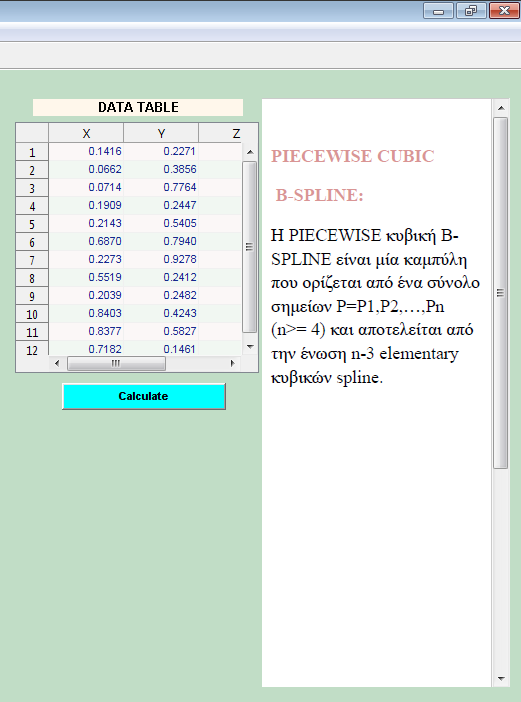
Task: Click the data table vertical scrollbar thumb
Action: (x=250, y=247)
